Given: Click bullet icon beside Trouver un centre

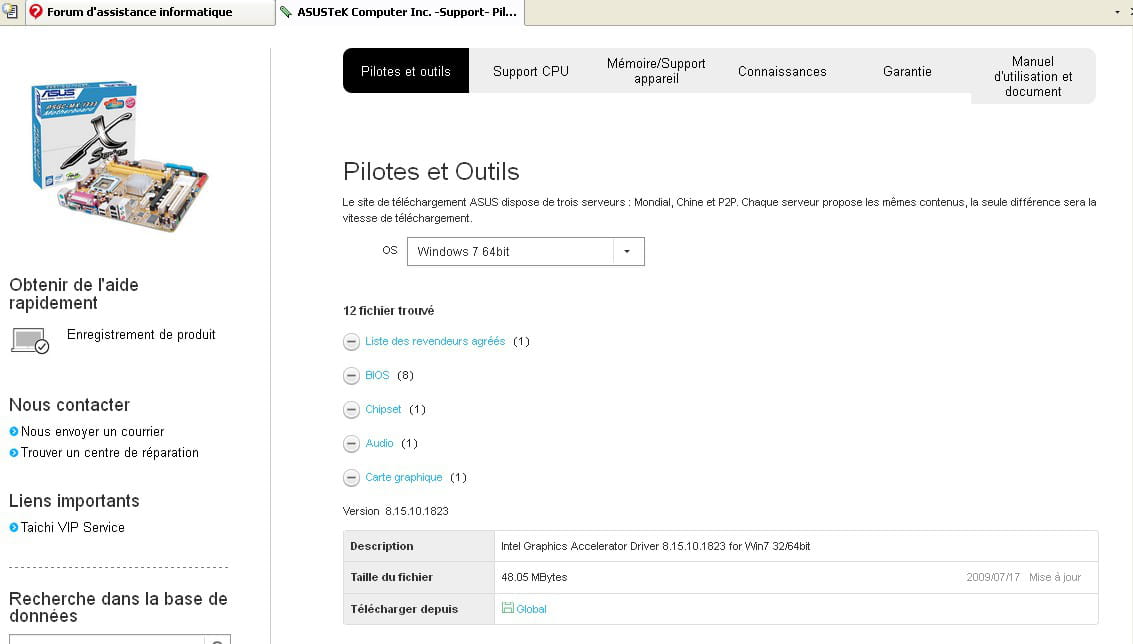Looking at the screenshot, I should [14, 452].
